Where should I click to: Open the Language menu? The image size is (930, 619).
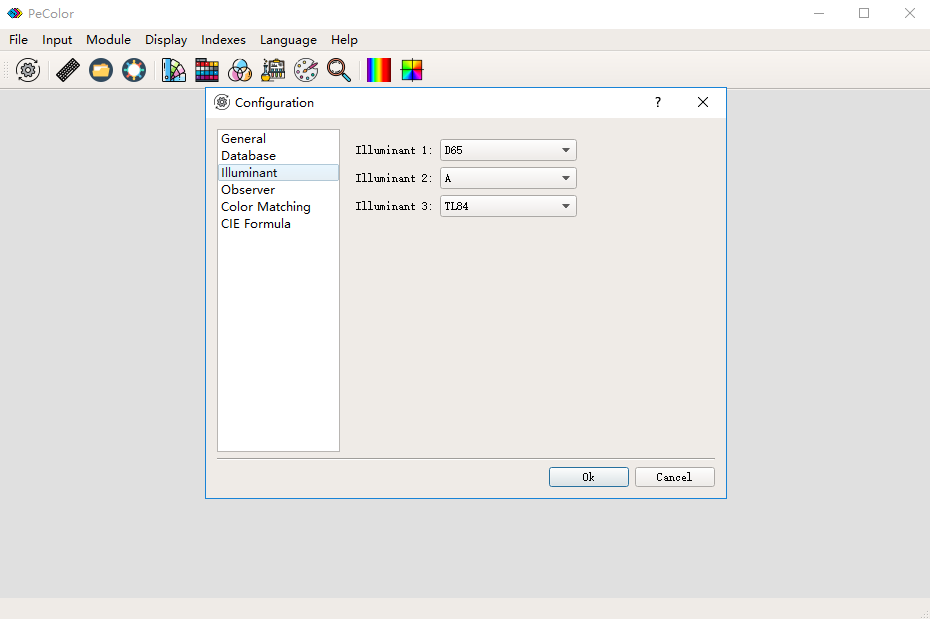click(288, 40)
